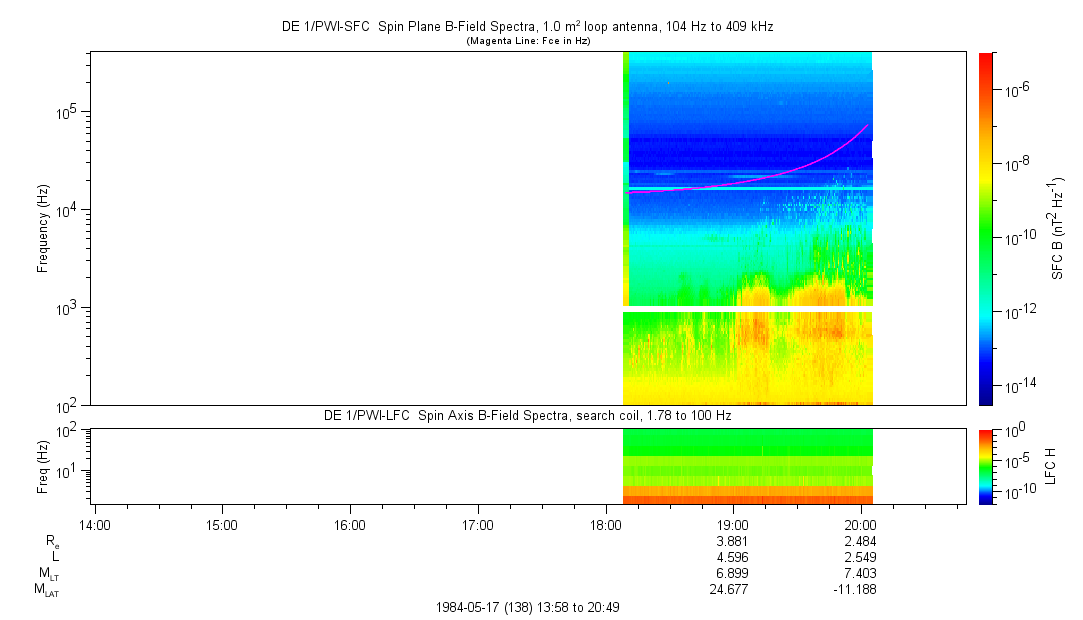This screenshot has width=1083, height=620.
Task: Select the 19:00 time axis tick label
Action: pos(733,524)
